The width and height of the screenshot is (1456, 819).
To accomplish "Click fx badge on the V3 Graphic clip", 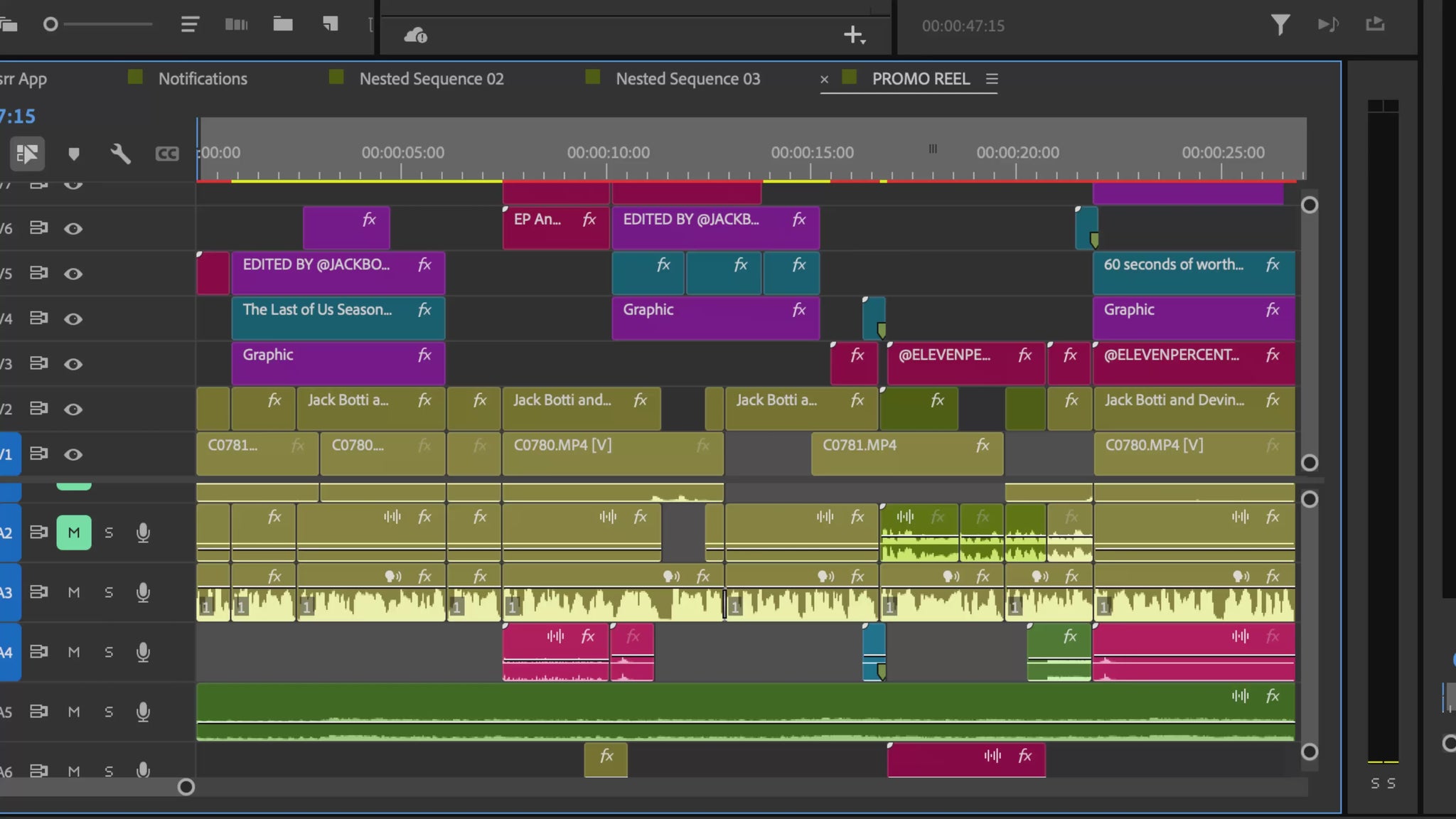I will (x=424, y=355).
